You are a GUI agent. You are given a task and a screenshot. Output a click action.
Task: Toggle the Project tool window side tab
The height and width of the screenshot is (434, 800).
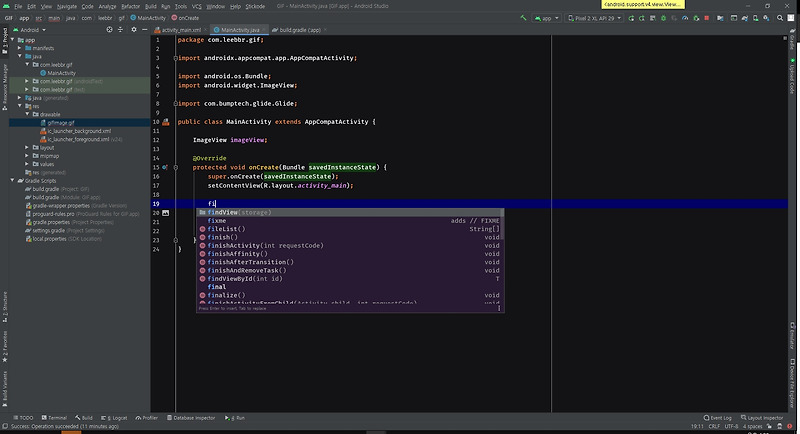click(4, 42)
